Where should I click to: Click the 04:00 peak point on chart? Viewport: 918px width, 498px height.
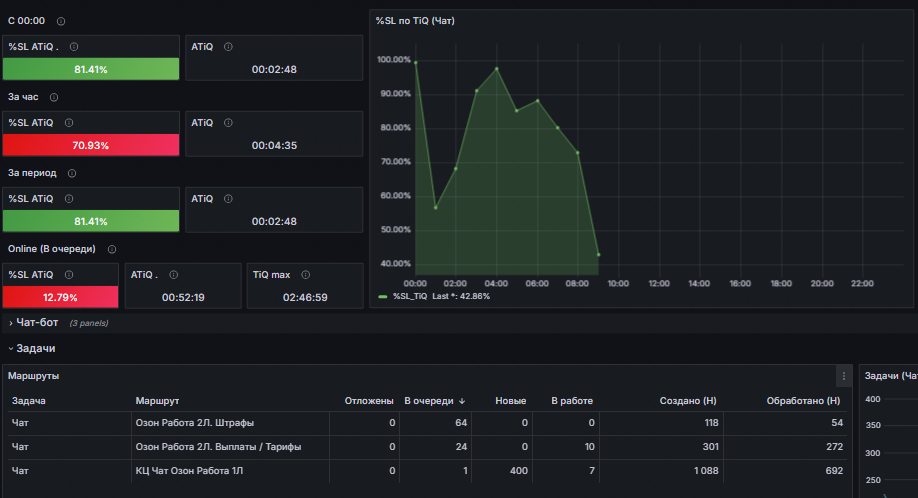click(497, 69)
